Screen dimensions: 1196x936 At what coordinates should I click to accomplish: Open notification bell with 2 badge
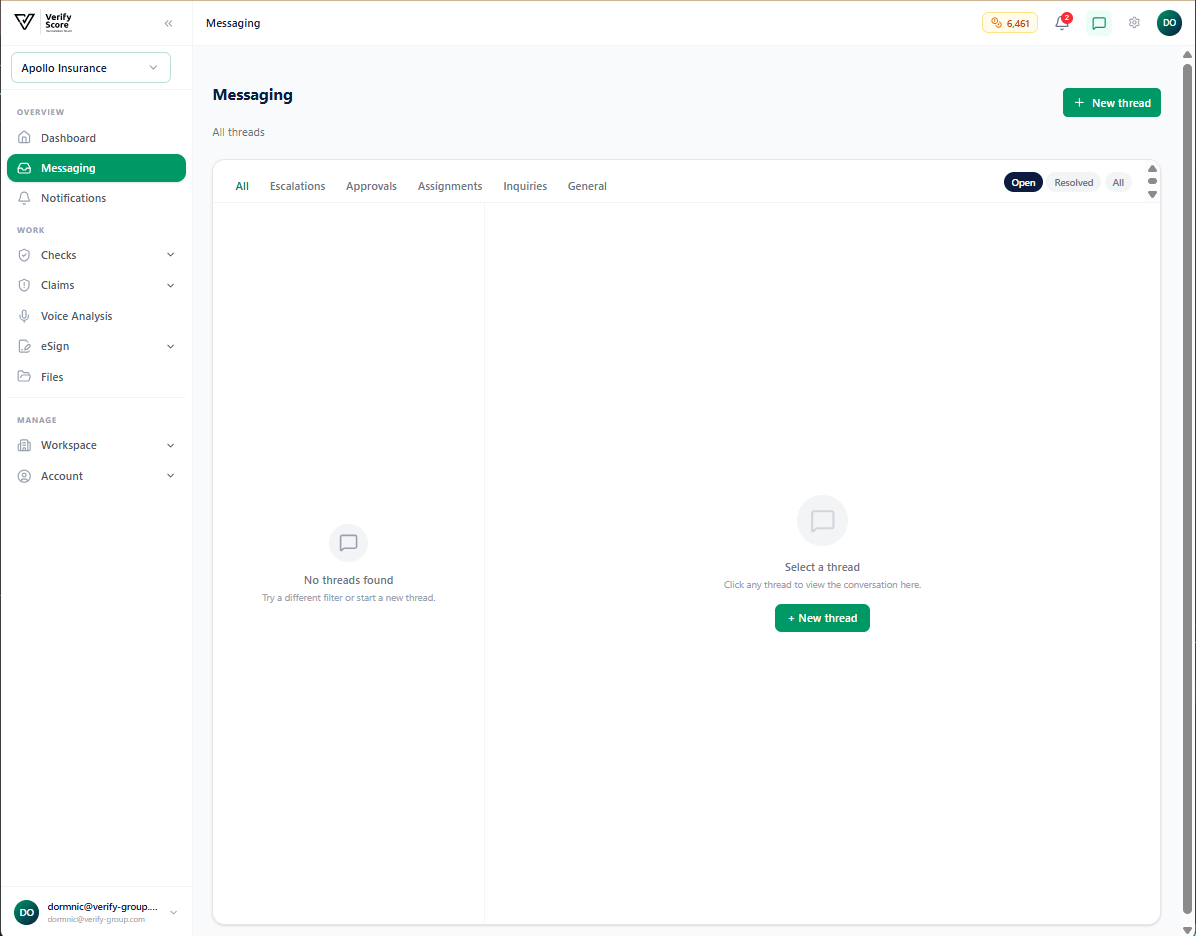(1062, 23)
